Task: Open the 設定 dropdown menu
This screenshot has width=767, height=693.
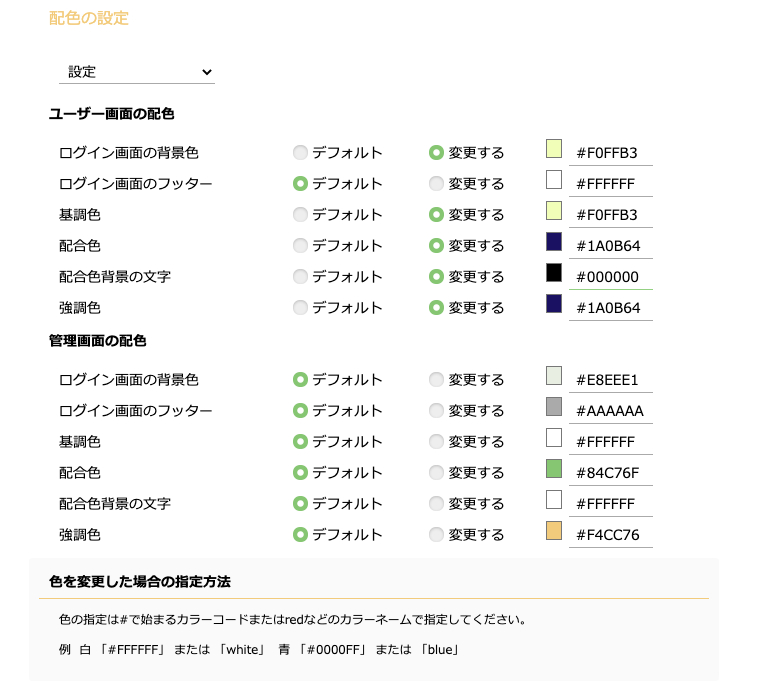Action: [x=137, y=72]
